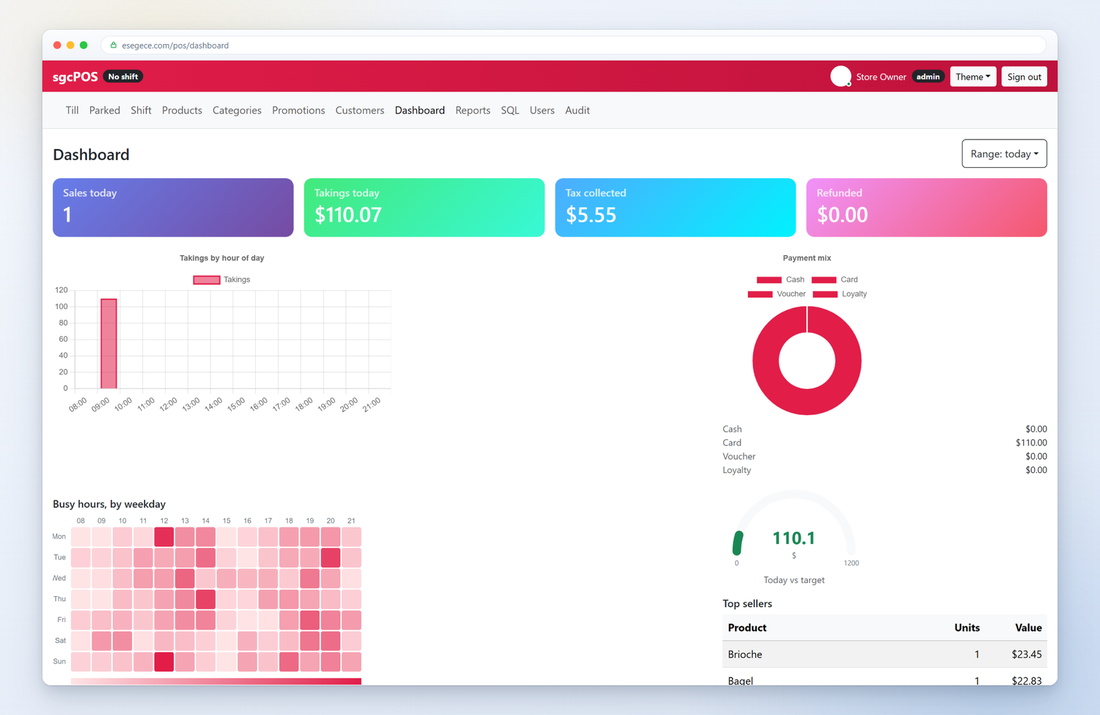The height and width of the screenshot is (715, 1100).
Task: Click the Card $110.00 value
Action: pyautogui.click(x=1031, y=443)
